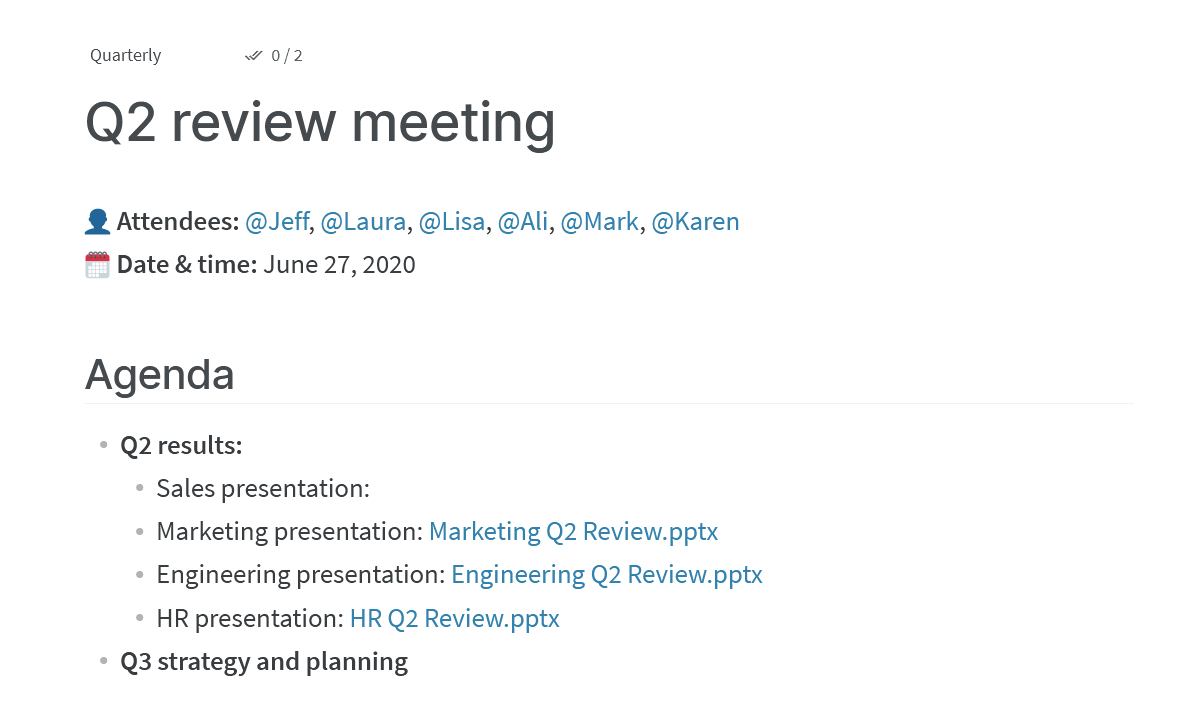Click the @Mark mention
1190x718 pixels.
(599, 222)
